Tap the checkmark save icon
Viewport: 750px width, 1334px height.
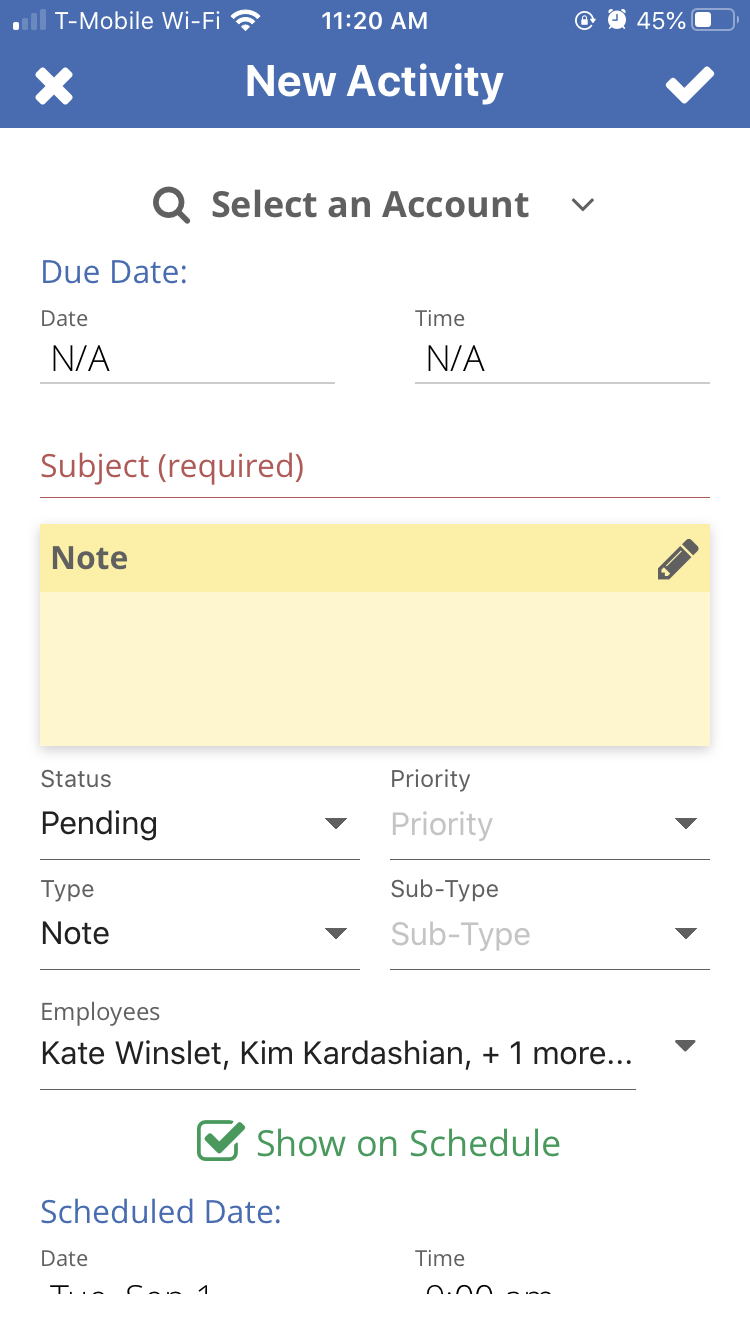pyautogui.click(x=690, y=85)
